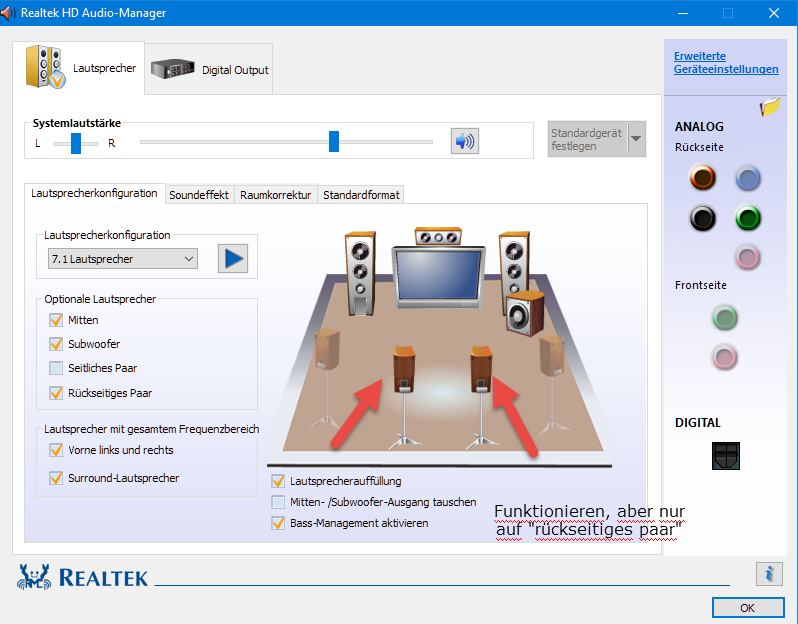
Task: Select the Lautsprecherkonfiguration sub-tab
Action: [x=95, y=193]
